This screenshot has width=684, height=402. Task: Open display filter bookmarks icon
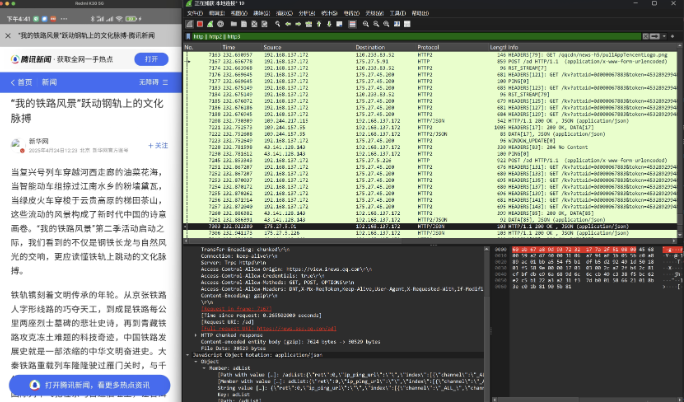tap(188, 37)
